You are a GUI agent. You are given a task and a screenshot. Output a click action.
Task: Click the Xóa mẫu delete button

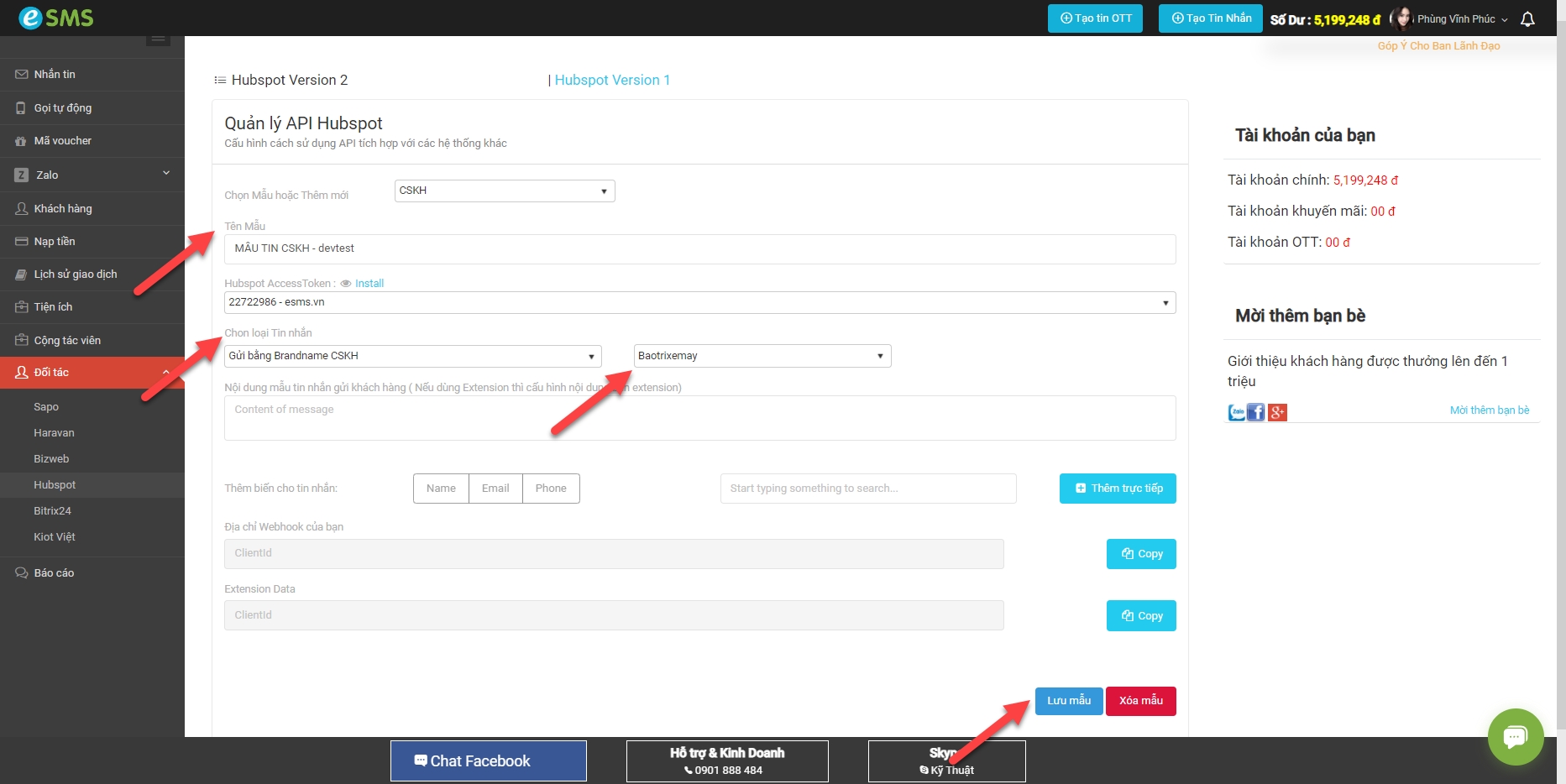[x=1140, y=701]
